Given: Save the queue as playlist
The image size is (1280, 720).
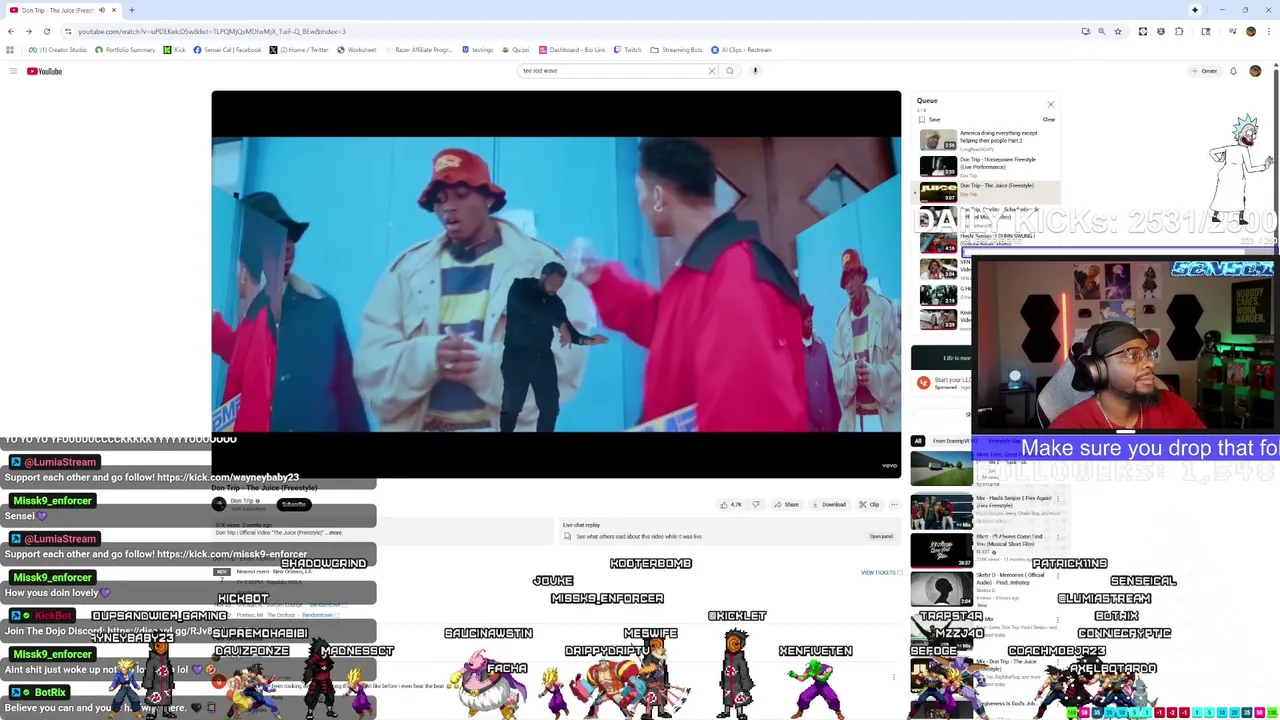Looking at the screenshot, I should [929, 119].
